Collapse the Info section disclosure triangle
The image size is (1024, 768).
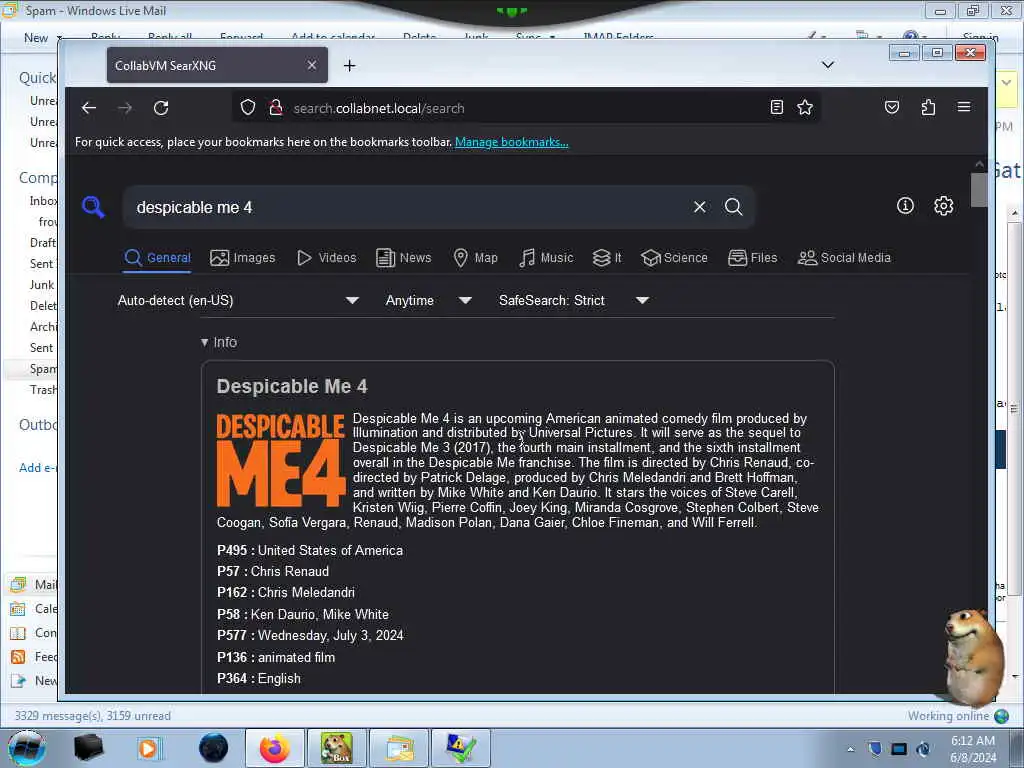click(x=204, y=342)
